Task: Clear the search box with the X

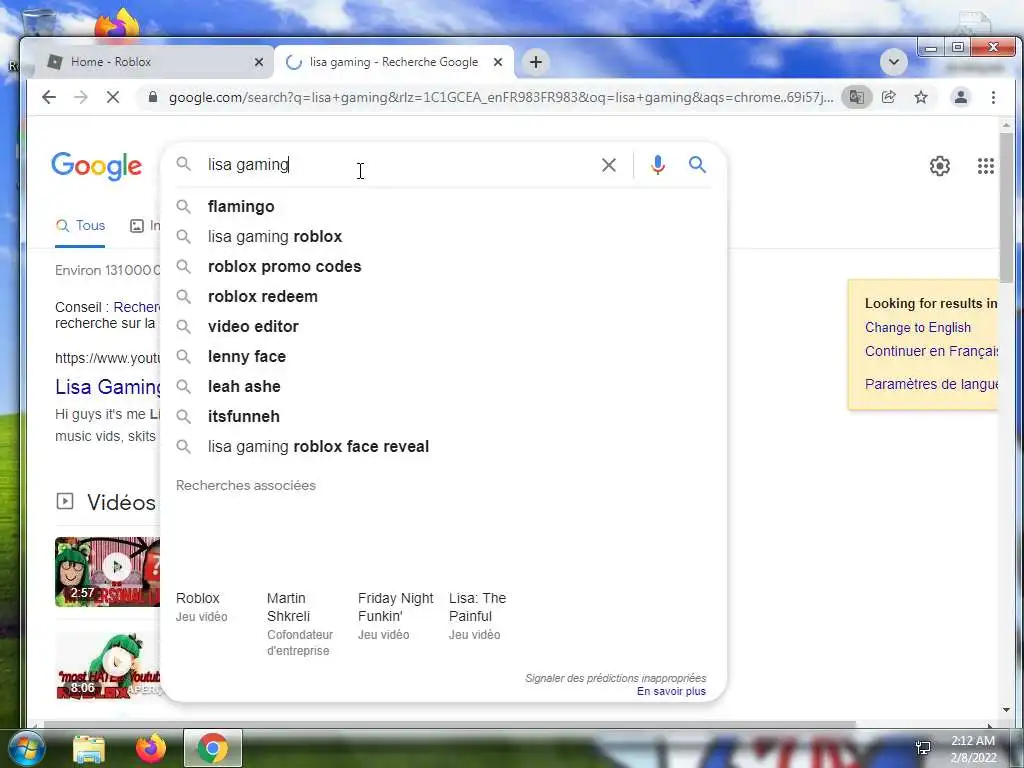Action: pyautogui.click(x=609, y=165)
